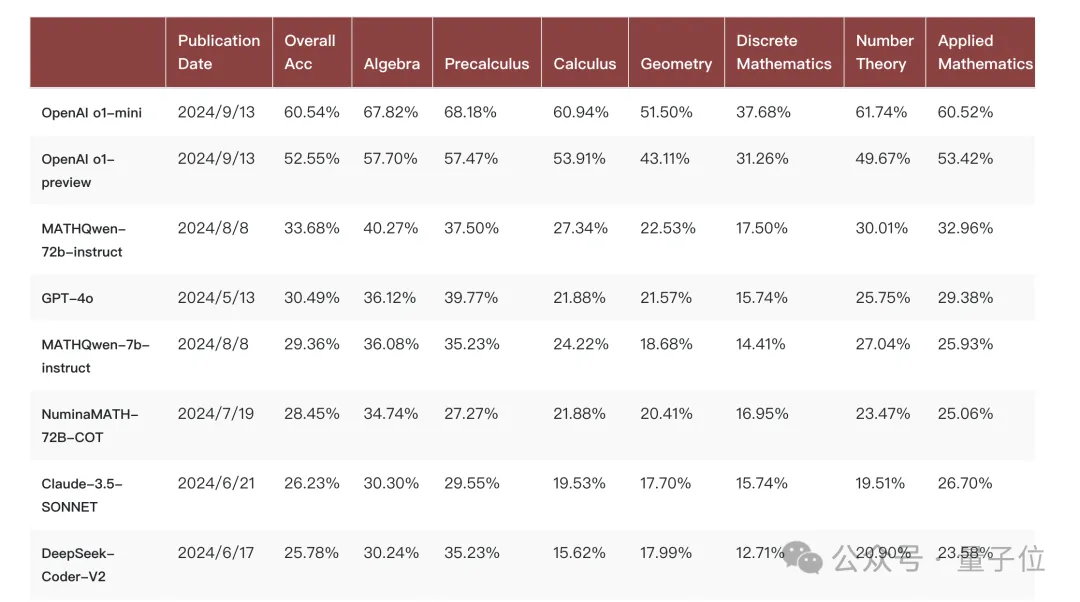Select the Precalculus column header
This screenshot has height=602, width=1080.
487,64
